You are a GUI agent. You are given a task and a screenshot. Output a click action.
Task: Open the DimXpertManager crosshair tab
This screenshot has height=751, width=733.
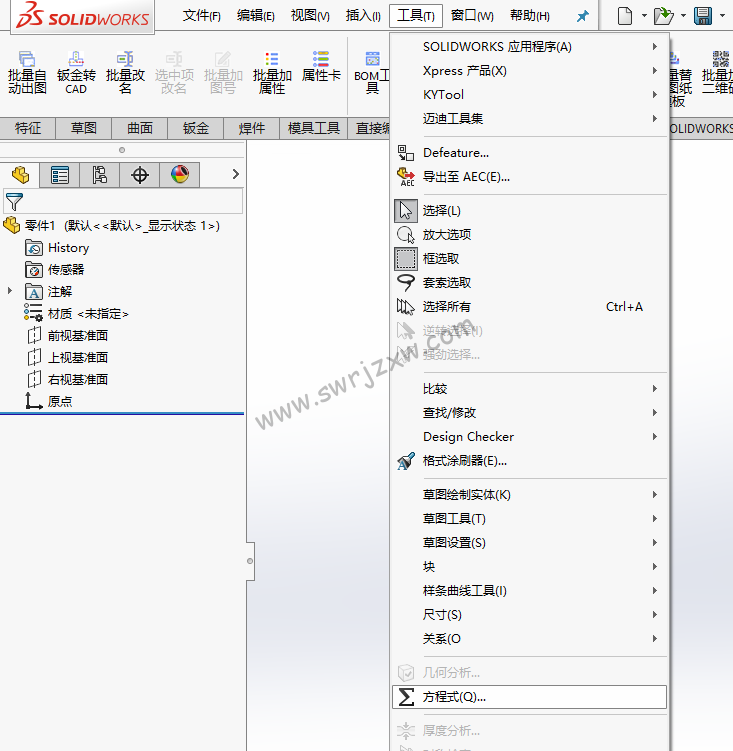140,175
